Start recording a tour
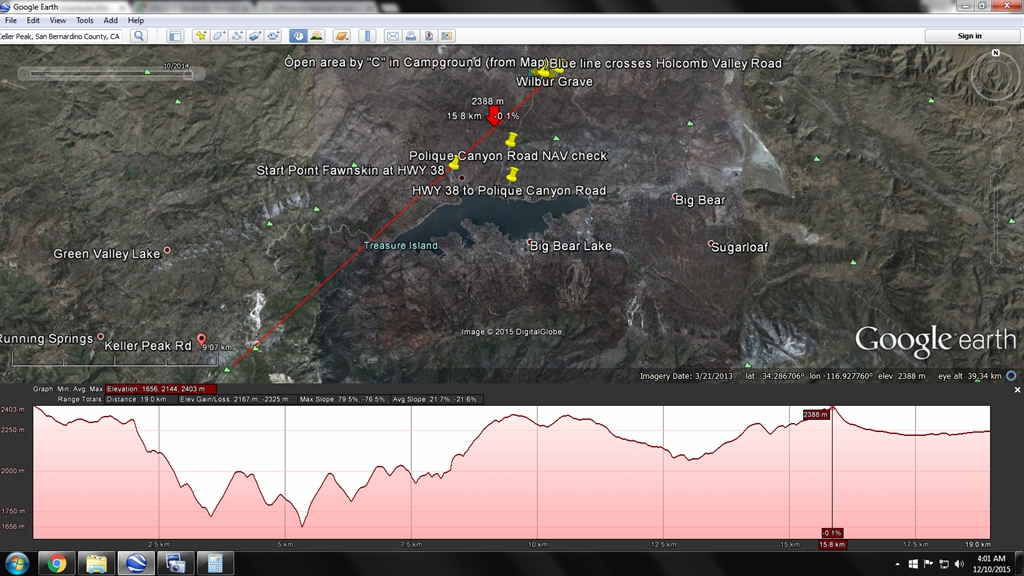The width and height of the screenshot is (1024, 576). (273, 36)
